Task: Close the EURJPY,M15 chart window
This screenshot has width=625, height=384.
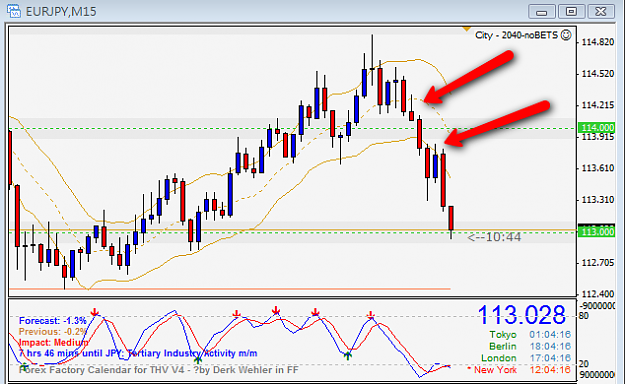Action: tap(601, 12)
